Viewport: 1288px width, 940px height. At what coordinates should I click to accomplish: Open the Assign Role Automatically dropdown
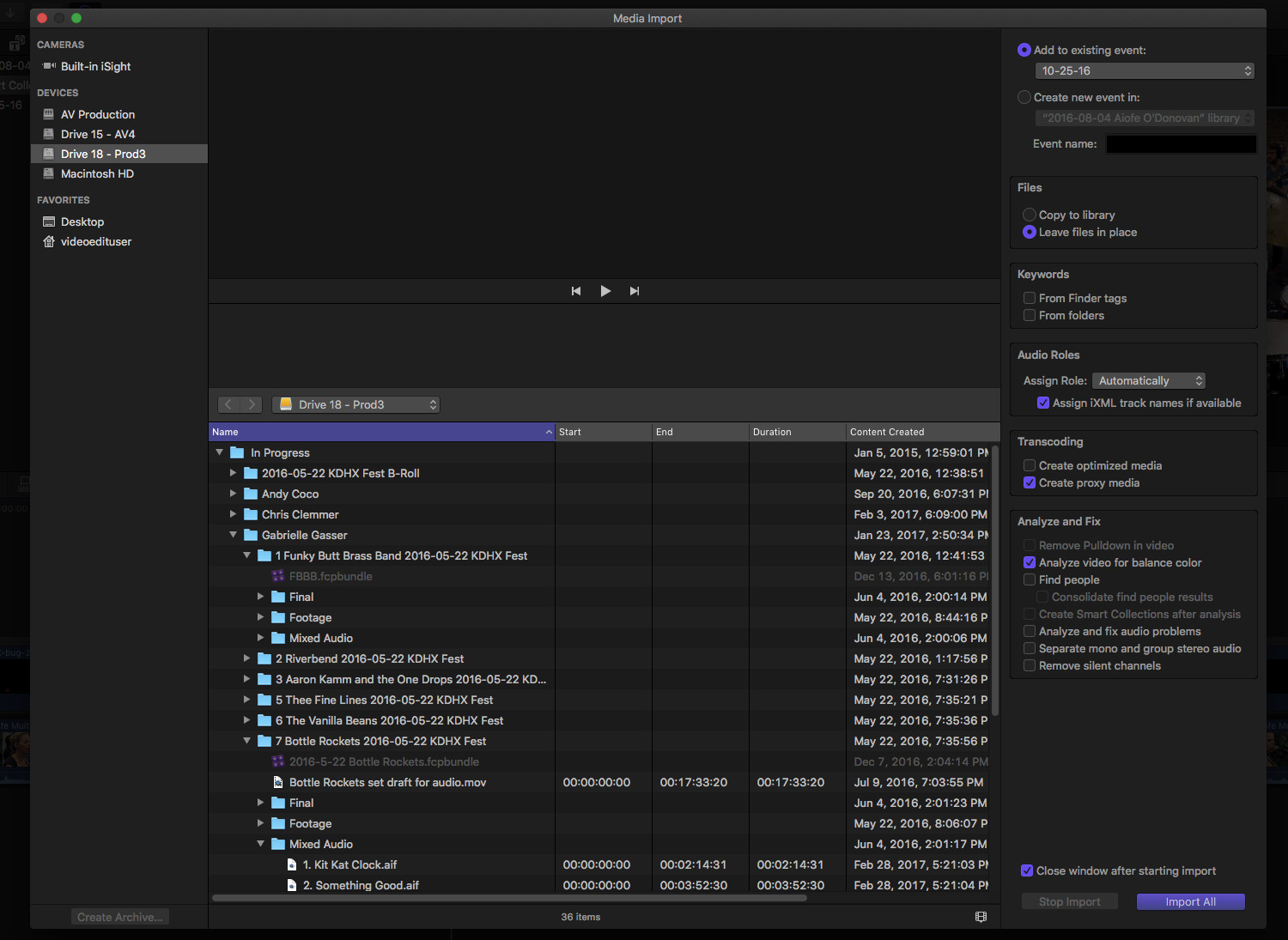[x=1149, y=380]
